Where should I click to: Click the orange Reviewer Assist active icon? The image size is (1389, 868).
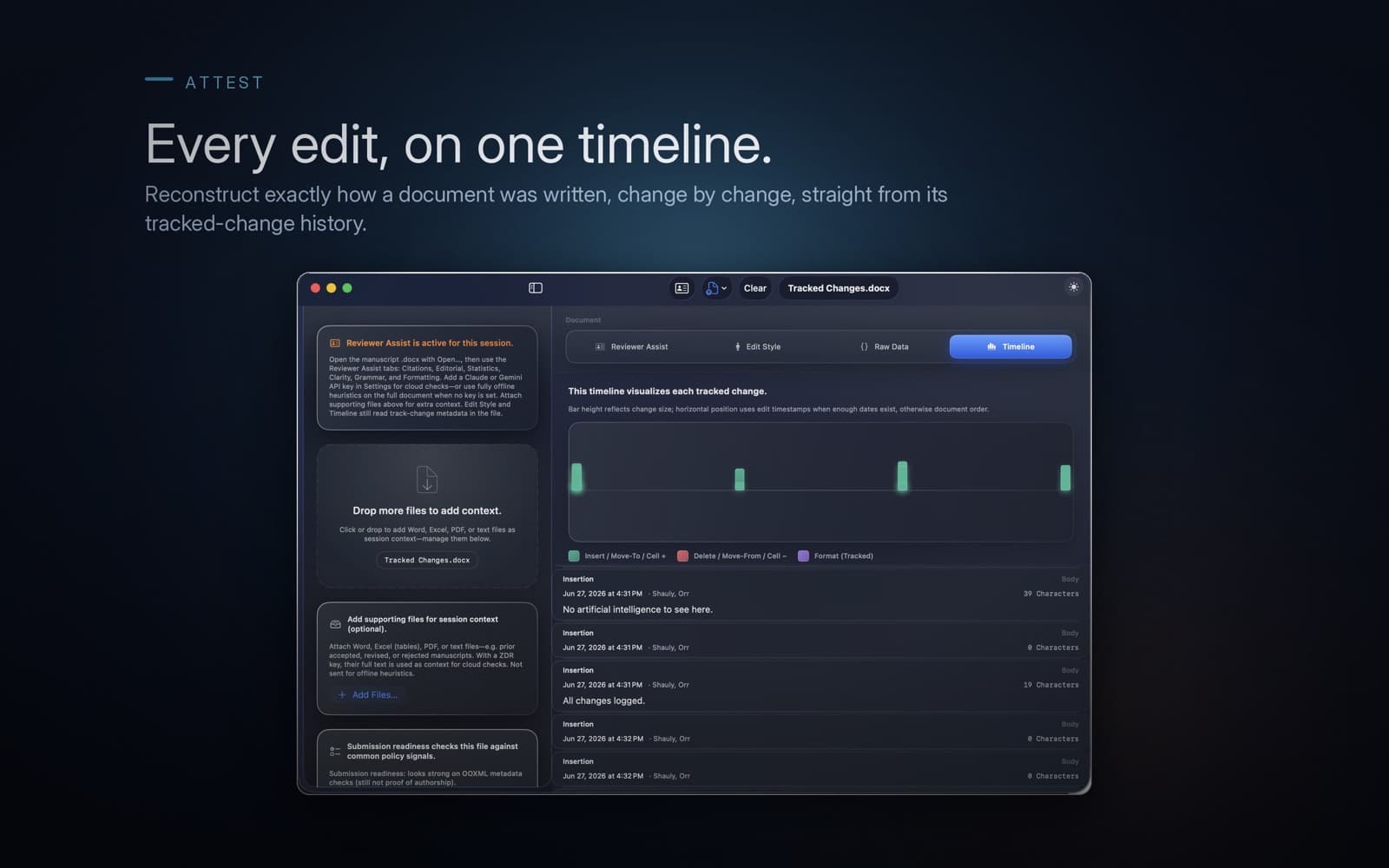[335, 343]
